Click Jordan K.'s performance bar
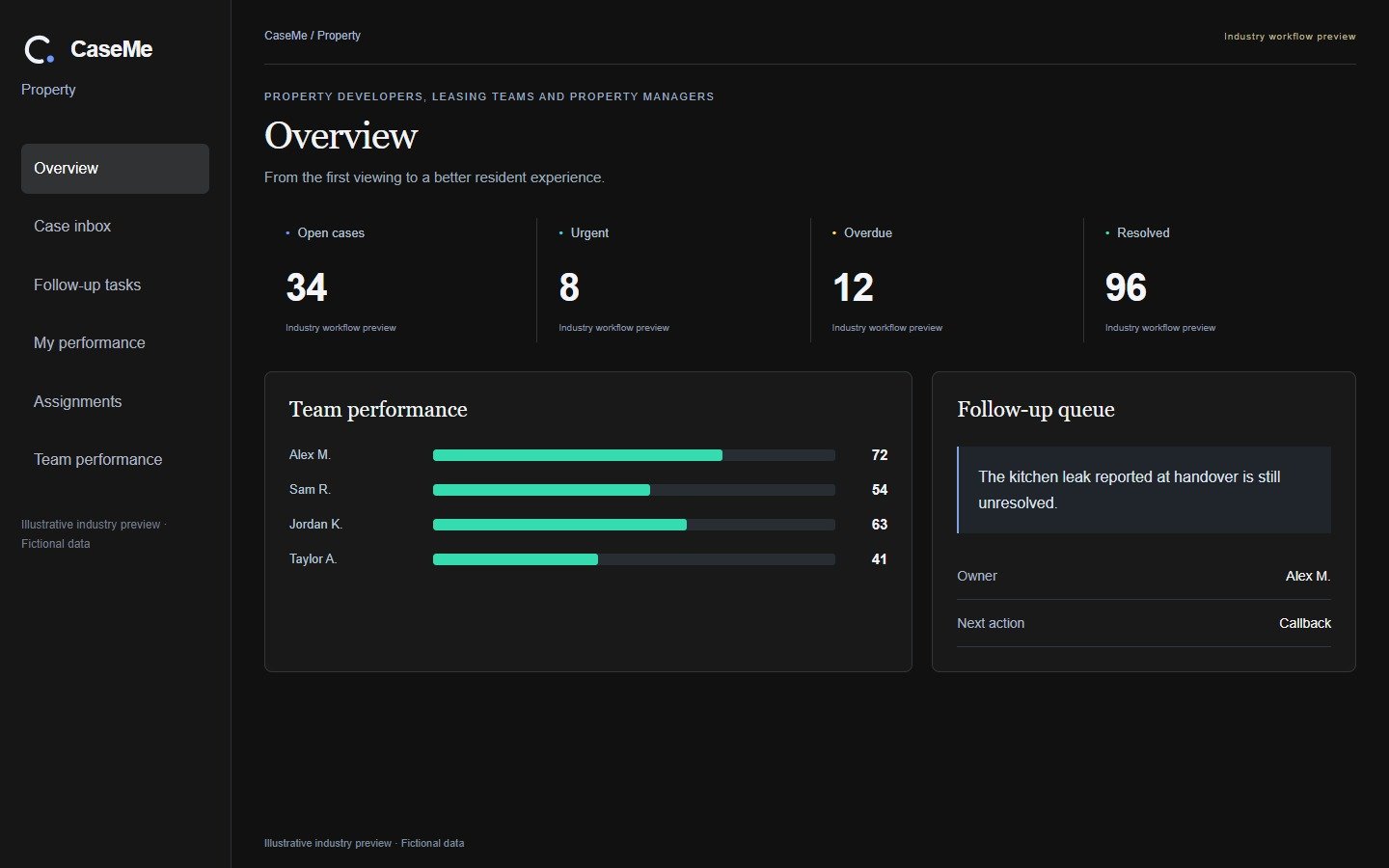Viewport: 1389px width, 868px height. pyautogui.click(x=634, y=525)
